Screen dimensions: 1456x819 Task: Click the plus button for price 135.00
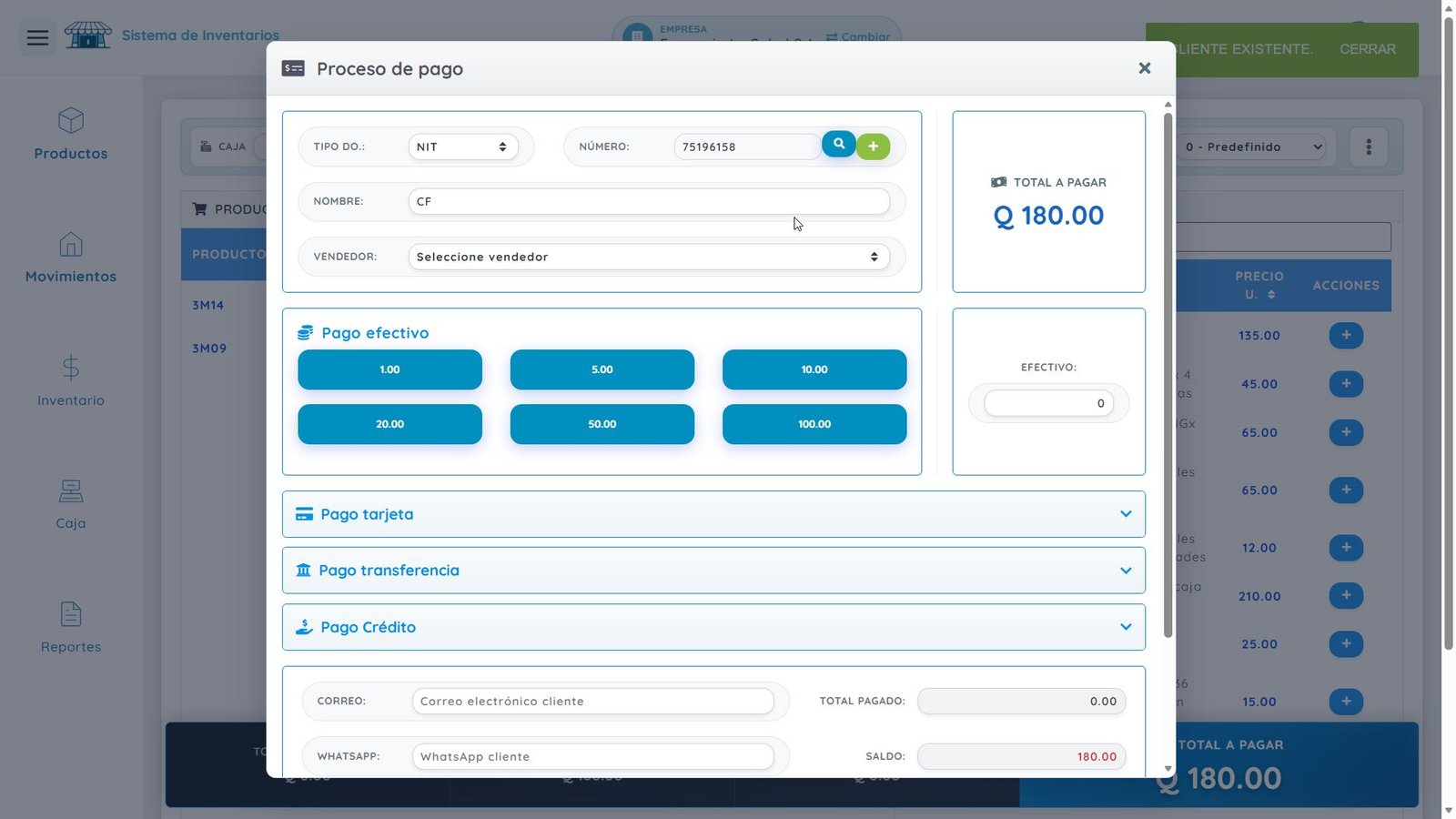(1346, 335)
